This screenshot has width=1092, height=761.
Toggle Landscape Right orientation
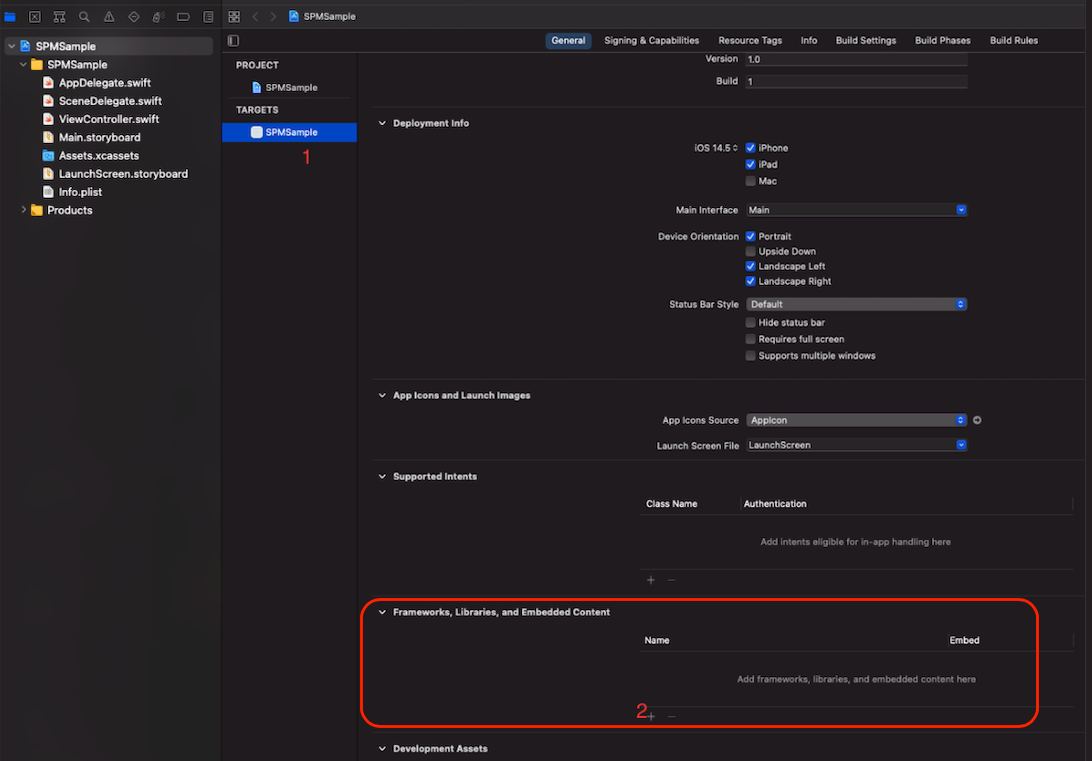coord(750,281)
